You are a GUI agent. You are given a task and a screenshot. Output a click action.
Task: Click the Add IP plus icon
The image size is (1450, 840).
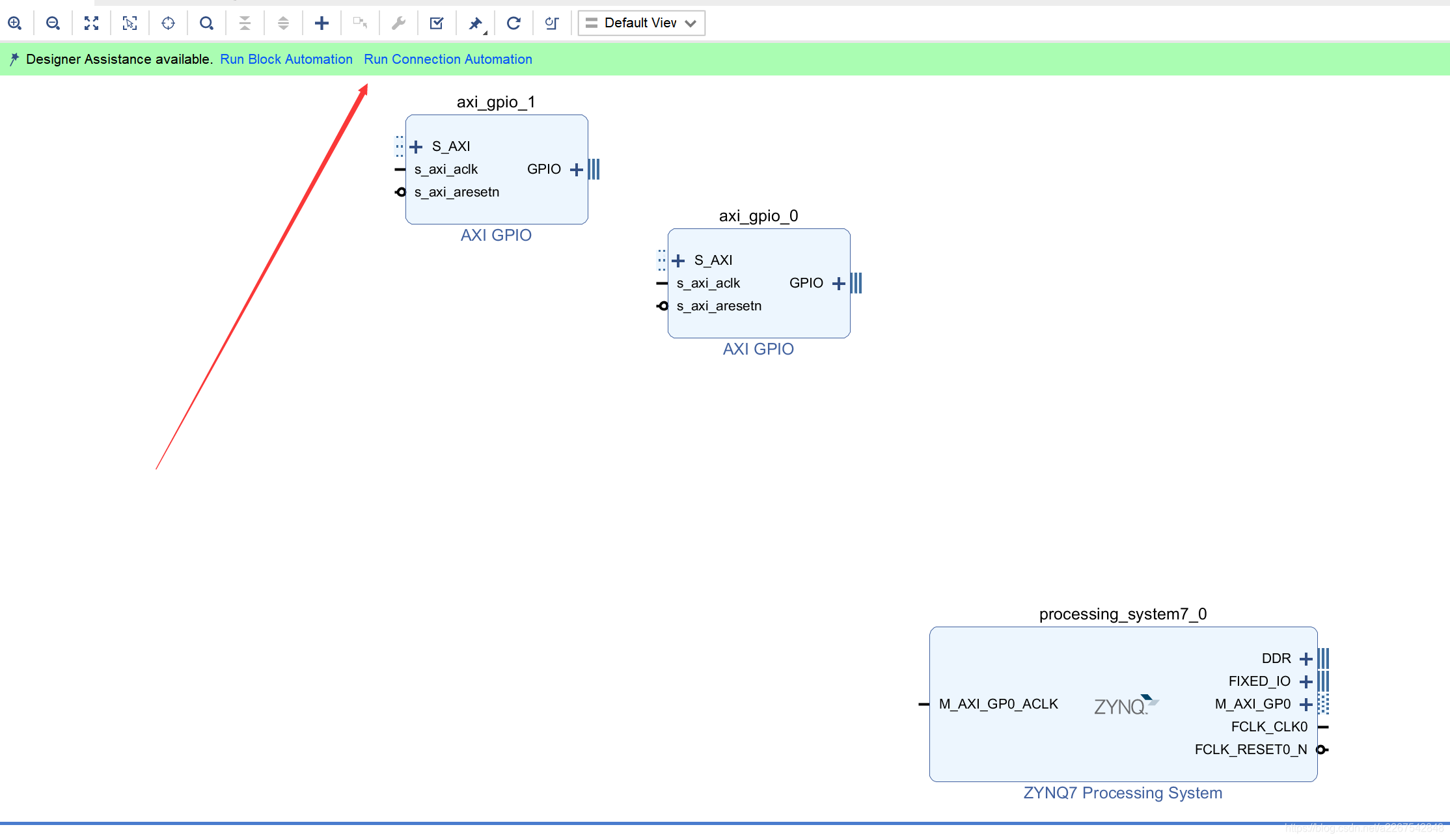(x=321, y=23)
